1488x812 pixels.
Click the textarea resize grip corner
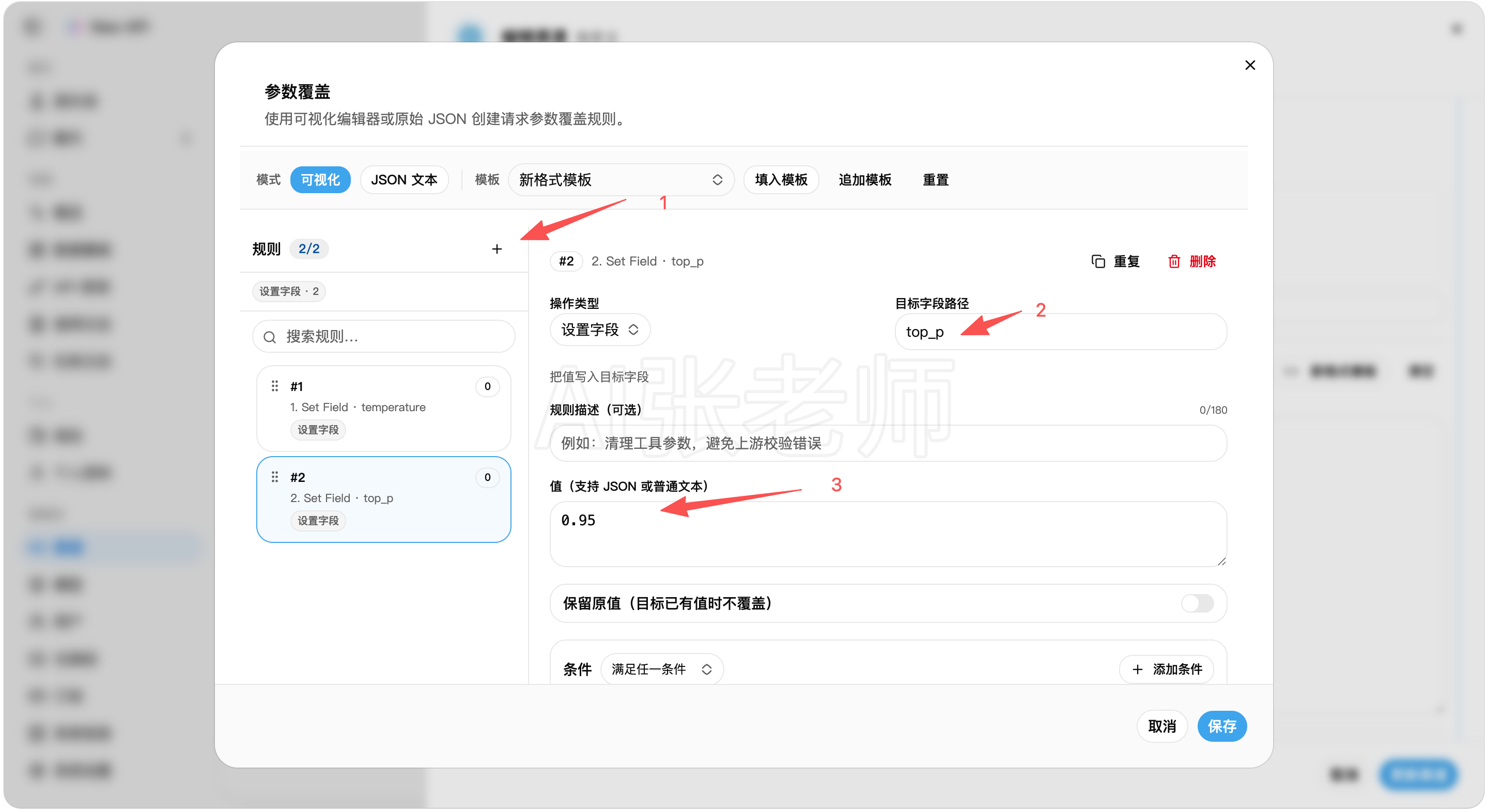click(x=1221, y=561)
